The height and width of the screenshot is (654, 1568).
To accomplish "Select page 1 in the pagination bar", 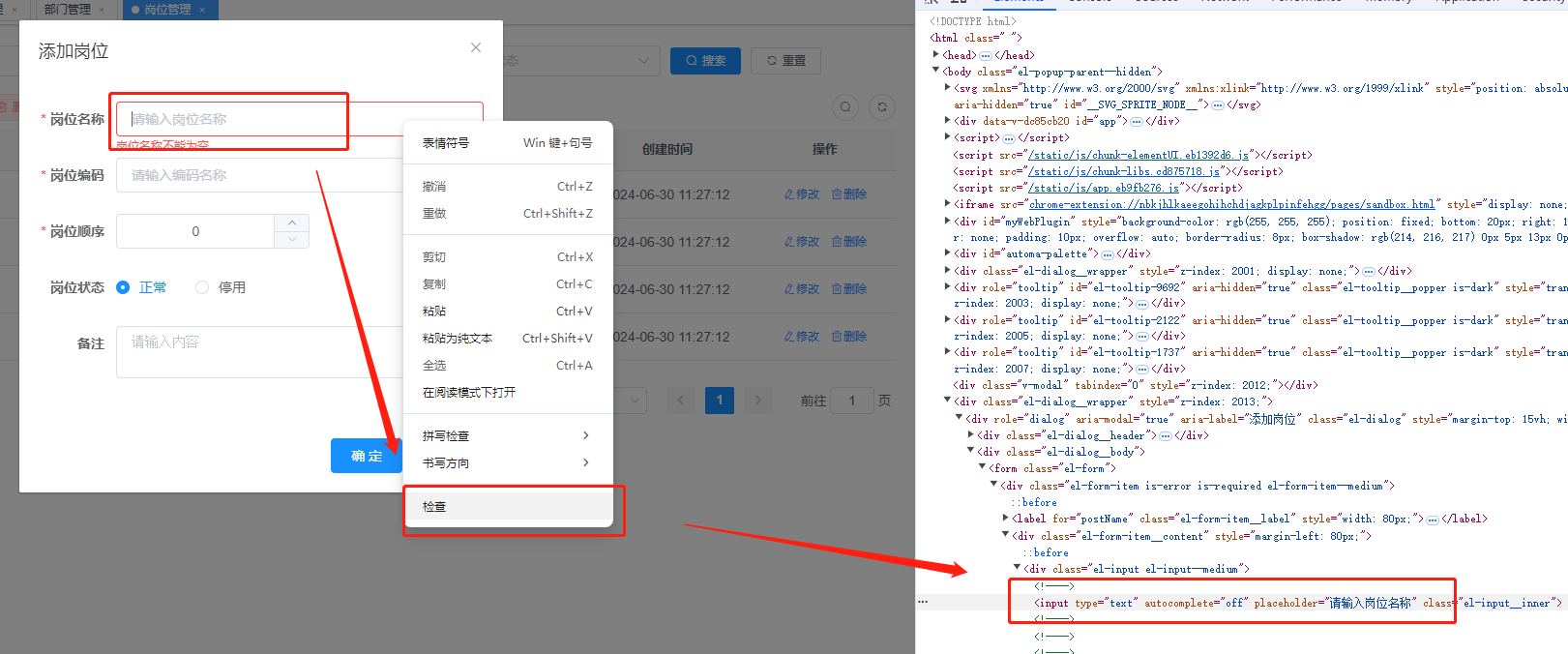I will tap(720, 400).
